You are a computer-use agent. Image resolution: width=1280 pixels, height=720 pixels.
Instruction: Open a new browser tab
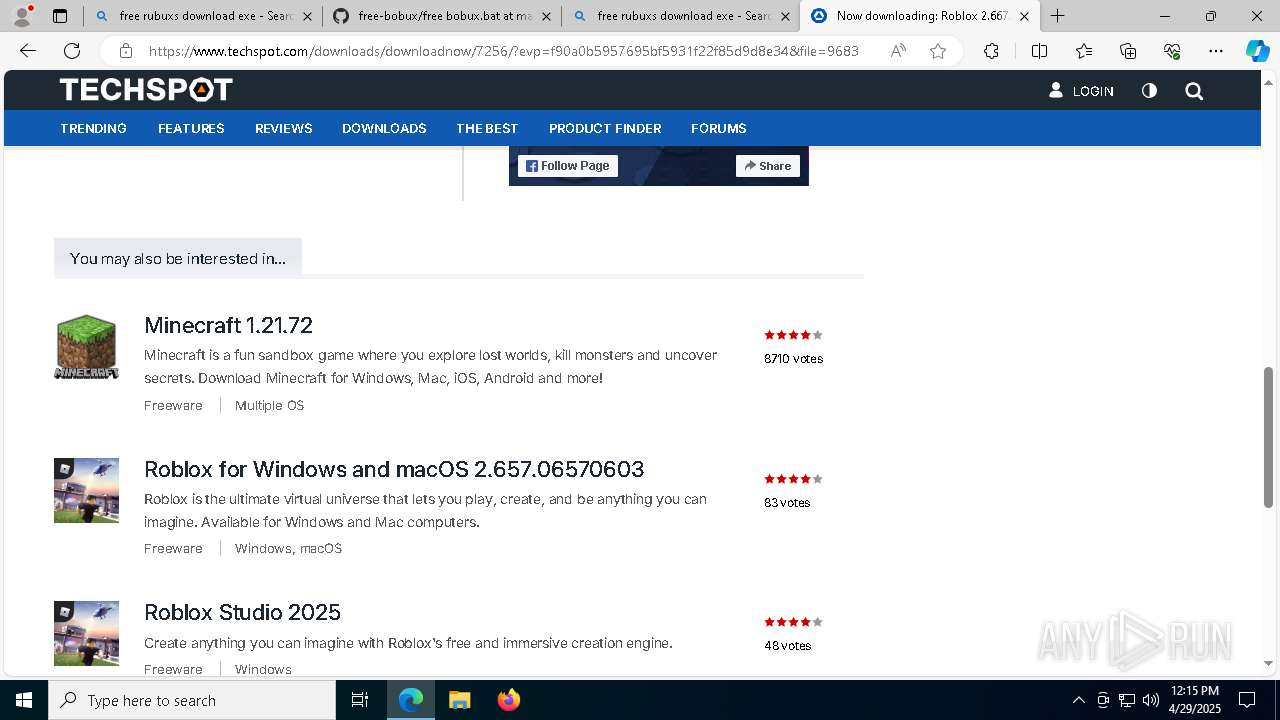1057,16
